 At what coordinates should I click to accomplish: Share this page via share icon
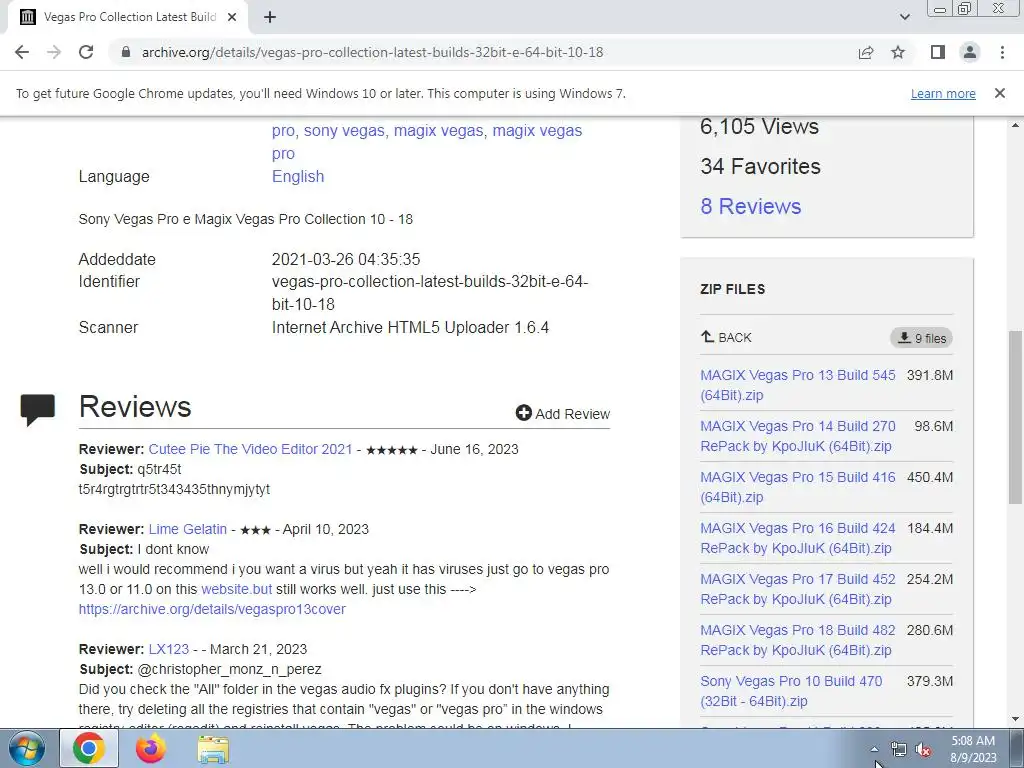pos(866,52)
